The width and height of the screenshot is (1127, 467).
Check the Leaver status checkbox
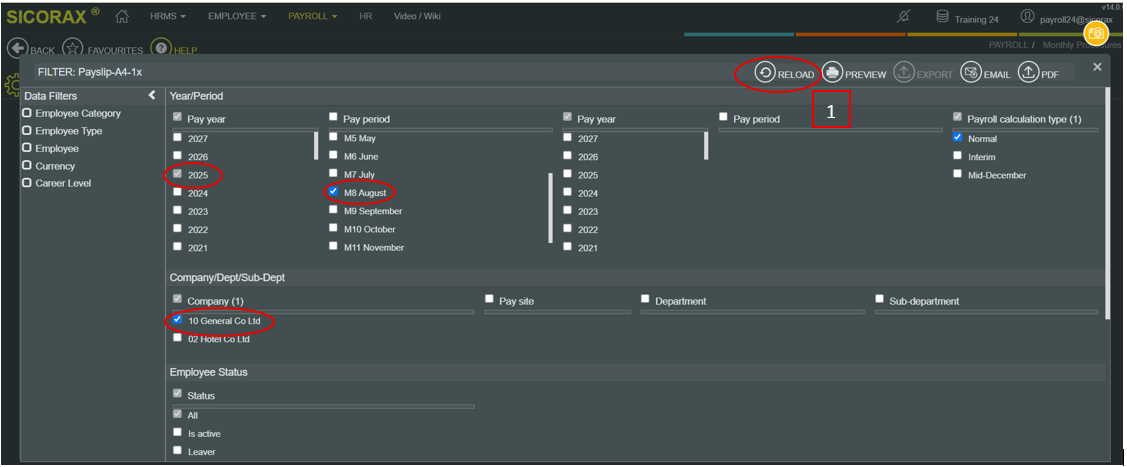coord(178,450)
